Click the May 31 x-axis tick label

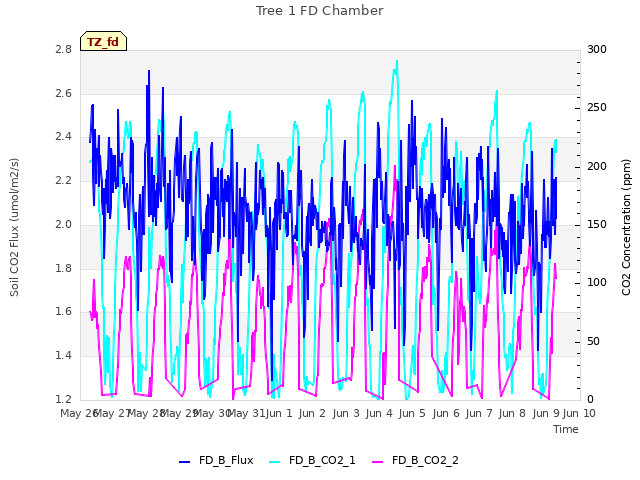pyautogui.click(x=247, y=413)
